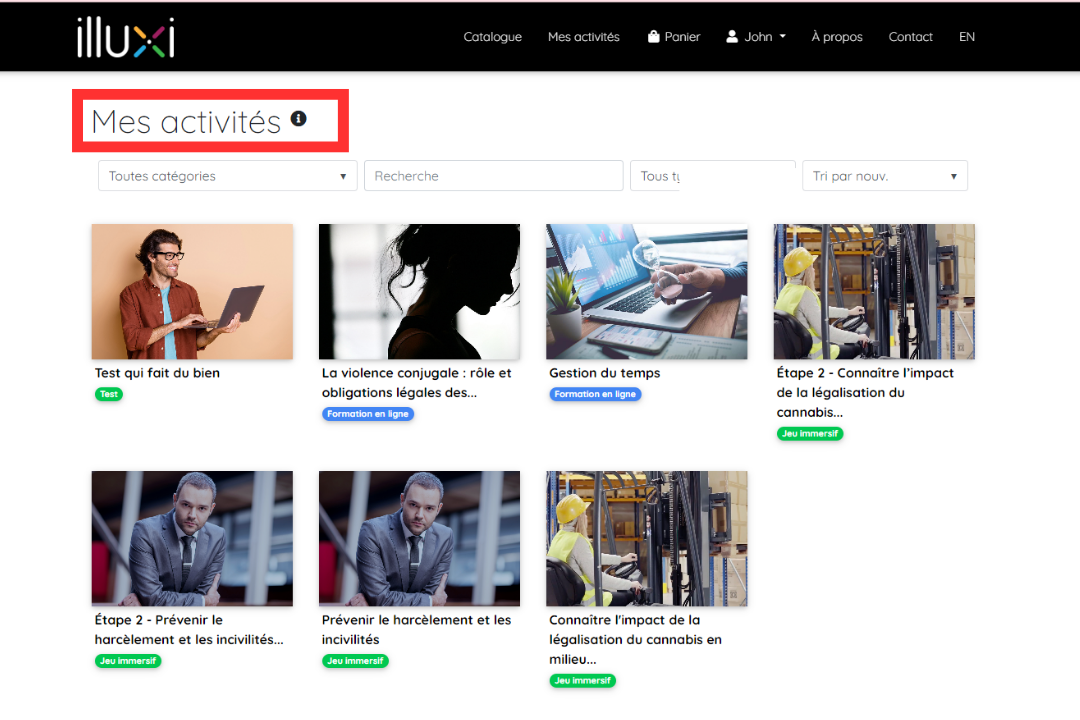Click Prévenir le harcèlement et les incivilités title
The image size is (1080, 720).
point(417,629)
